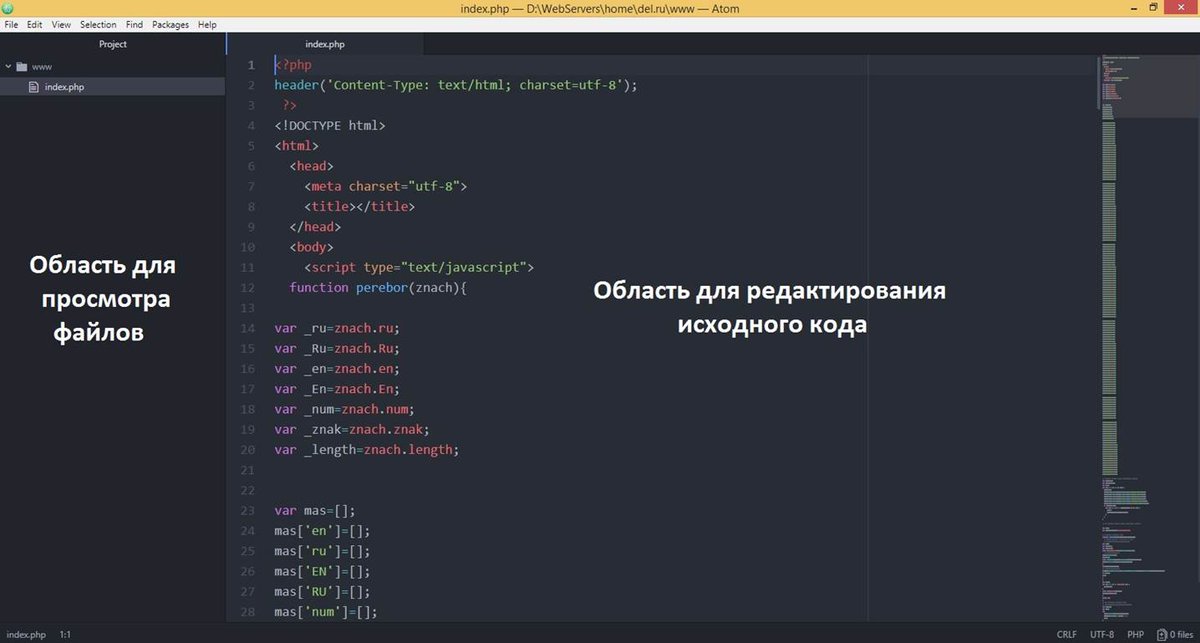Click line number 28 in the gutter

pos(248,612)
